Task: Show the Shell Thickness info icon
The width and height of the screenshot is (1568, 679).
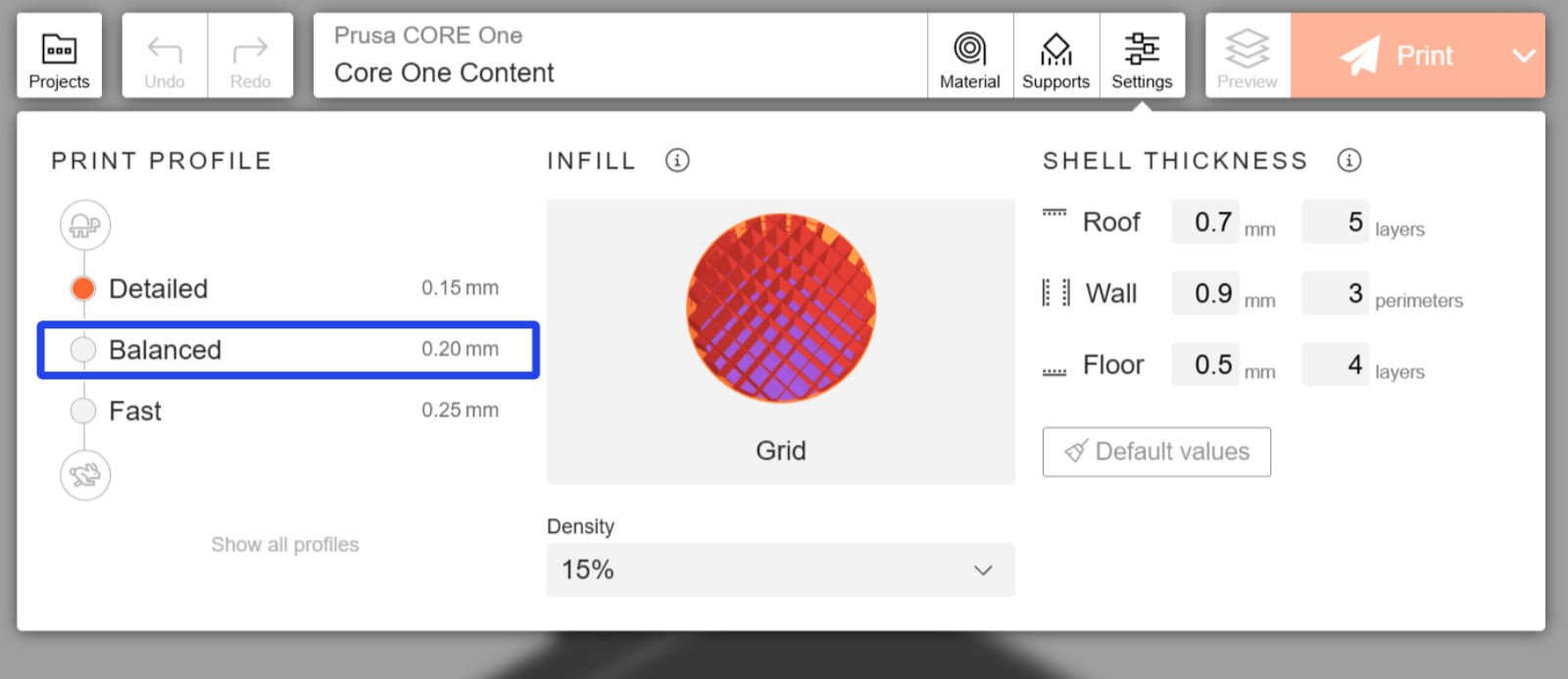Action: (1348, 161)
